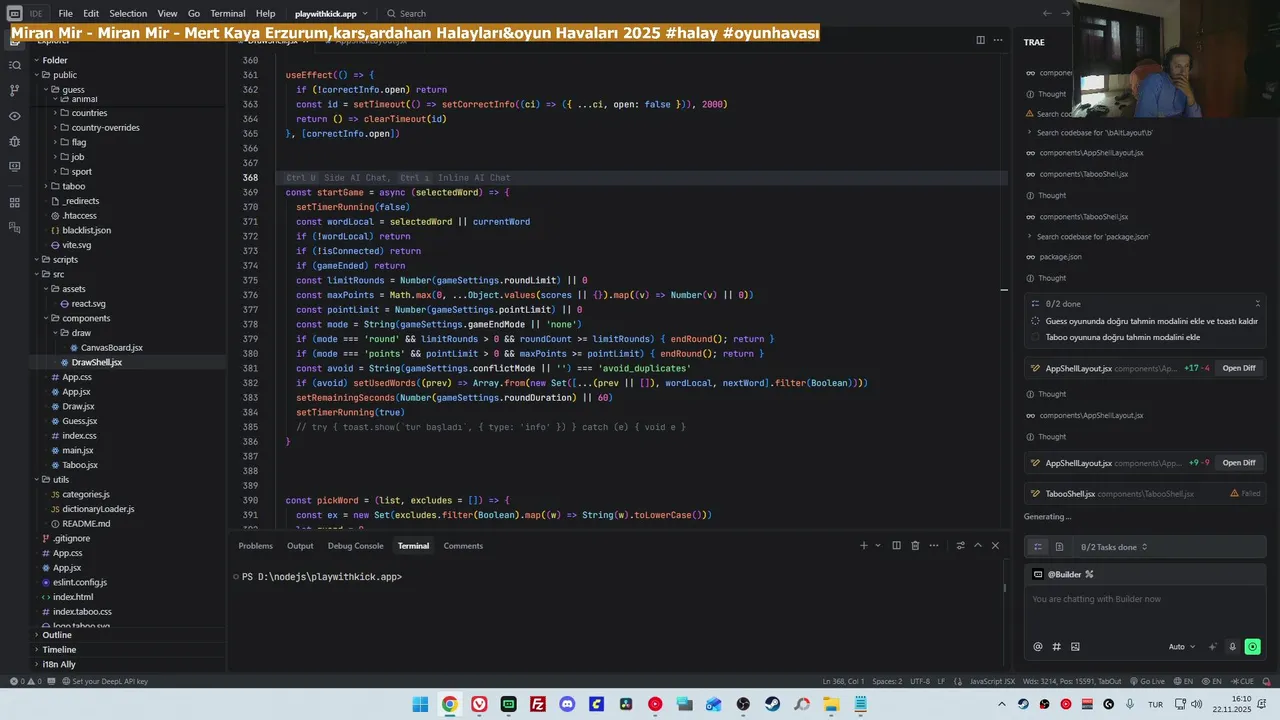Open the Selection menu
This screenshot has height=720, width=1280.
point(128,14)
